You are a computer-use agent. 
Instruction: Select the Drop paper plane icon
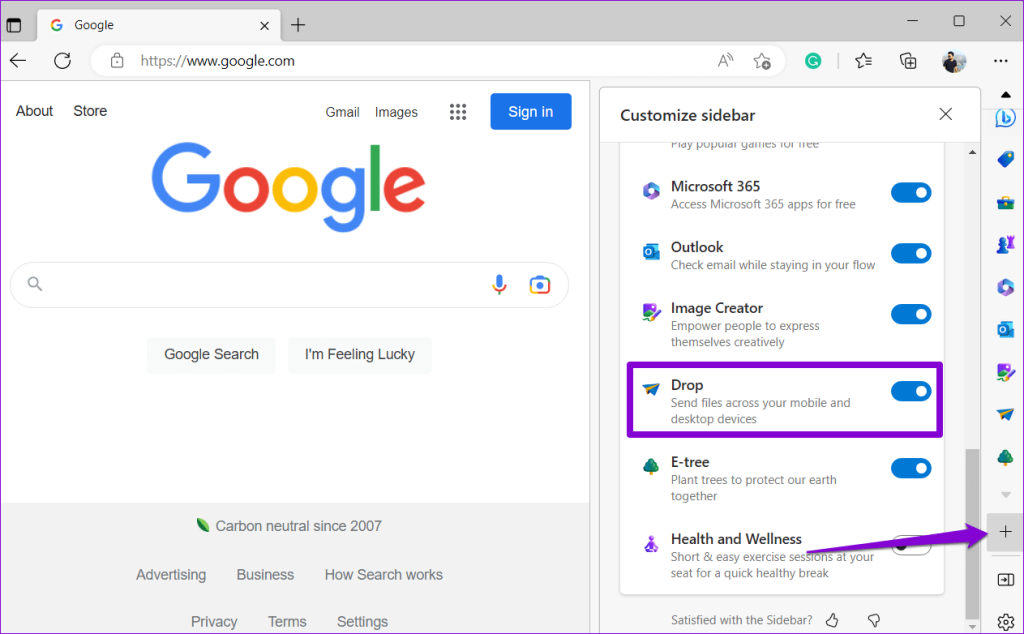pyautogui.click(x=1005, y=414)
